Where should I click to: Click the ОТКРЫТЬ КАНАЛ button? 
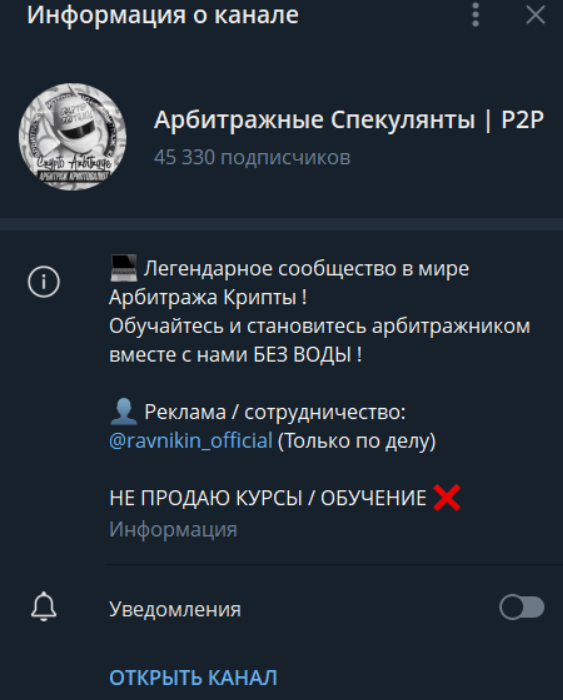[193, 677]
